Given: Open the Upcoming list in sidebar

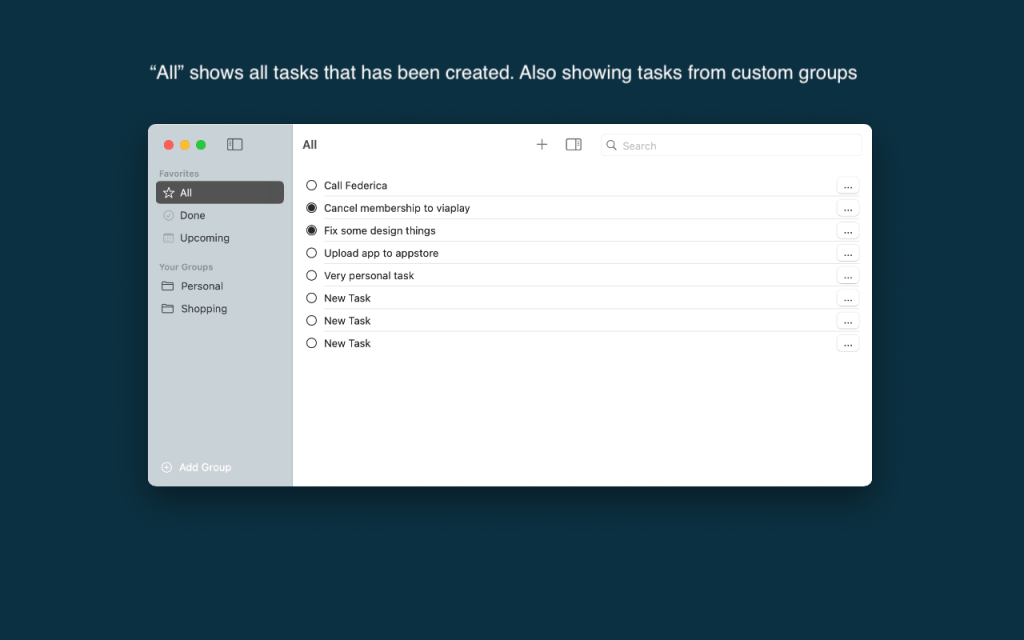Looking at the screenshot, I should 204,238.
